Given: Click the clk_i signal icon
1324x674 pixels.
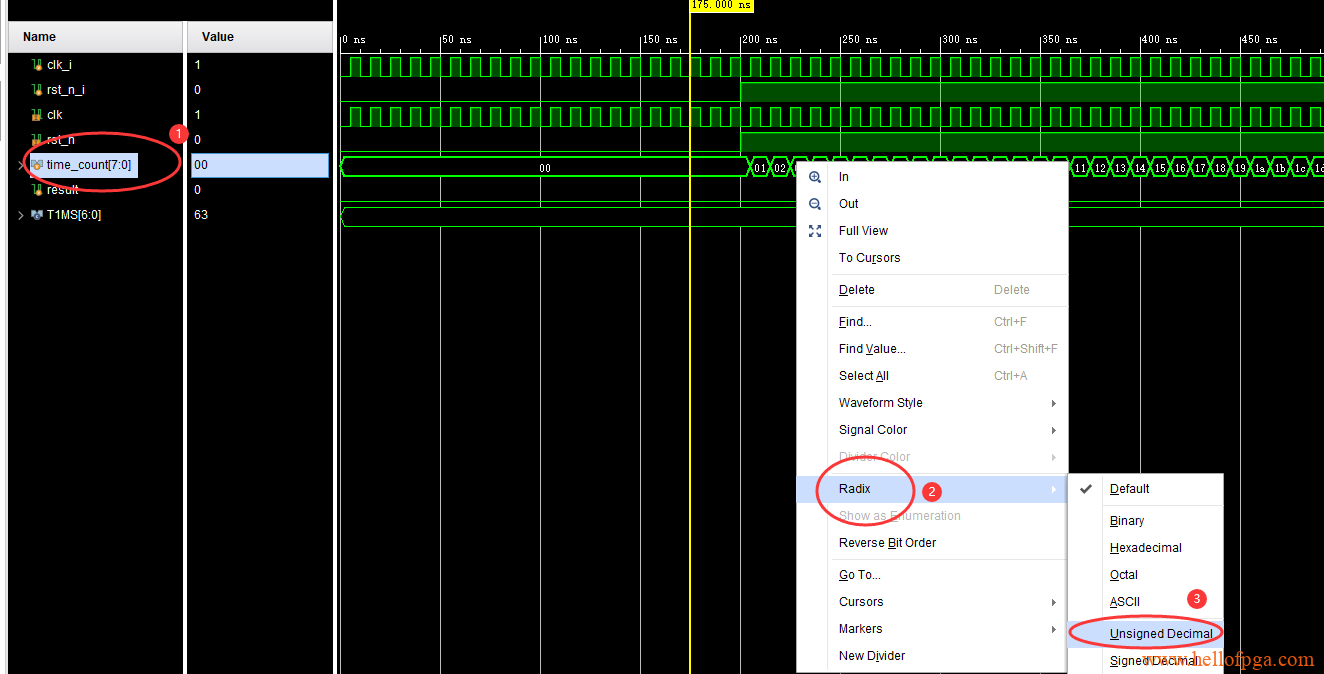Looking at the screenshot, I should click(37, 65).
